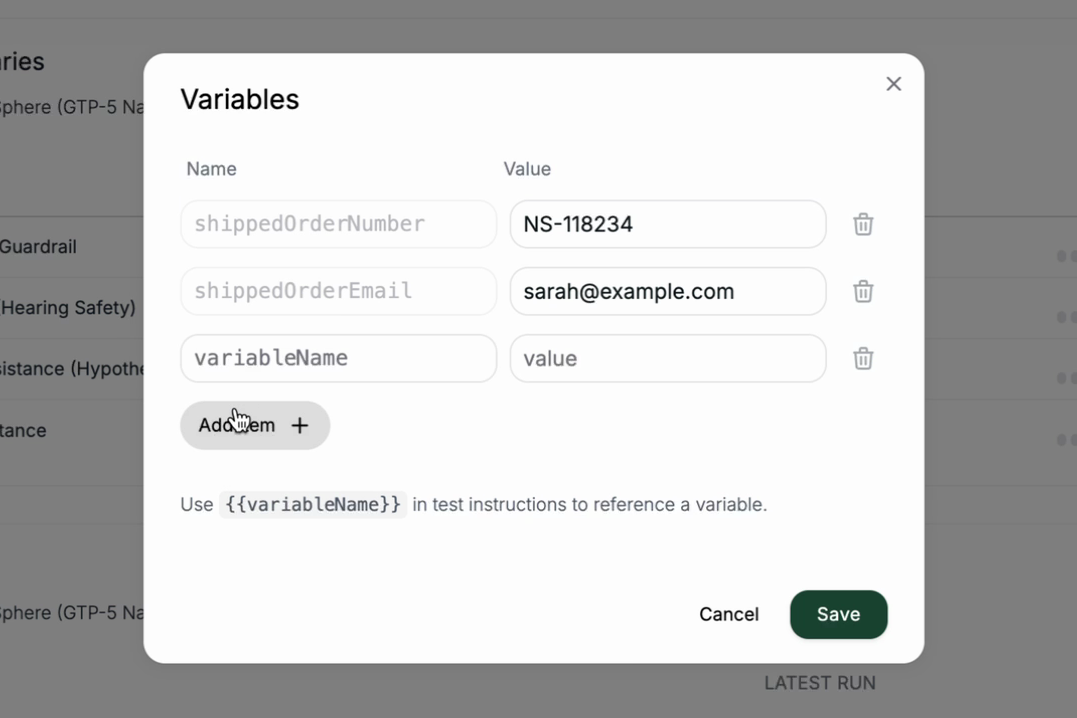The width and height of the screenshot is (1077, 718).
Task: Save the variable changes
Action: [838, 614]
